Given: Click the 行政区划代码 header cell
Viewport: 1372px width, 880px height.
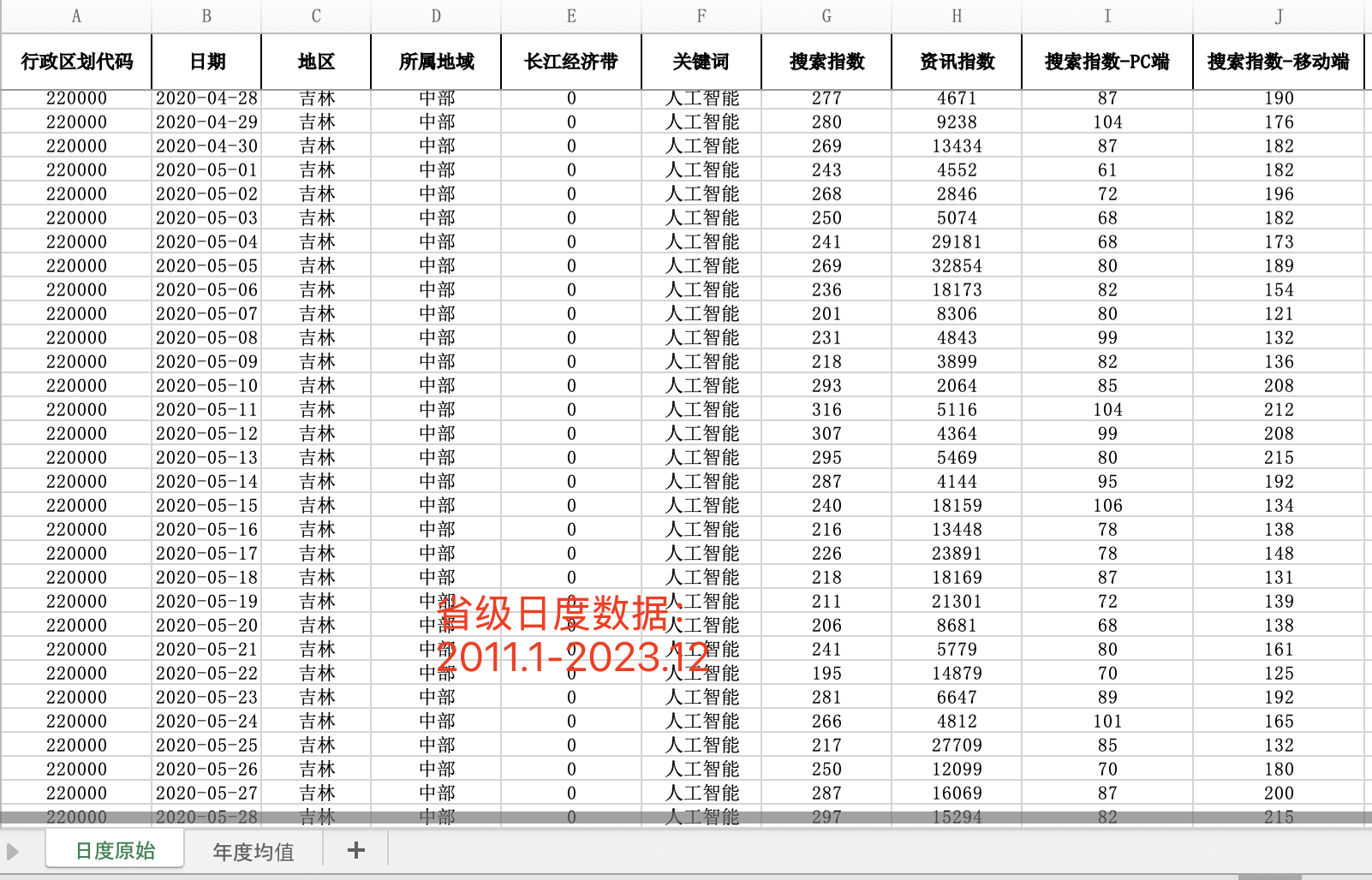Looking at the screenshot, I should 76,62.
